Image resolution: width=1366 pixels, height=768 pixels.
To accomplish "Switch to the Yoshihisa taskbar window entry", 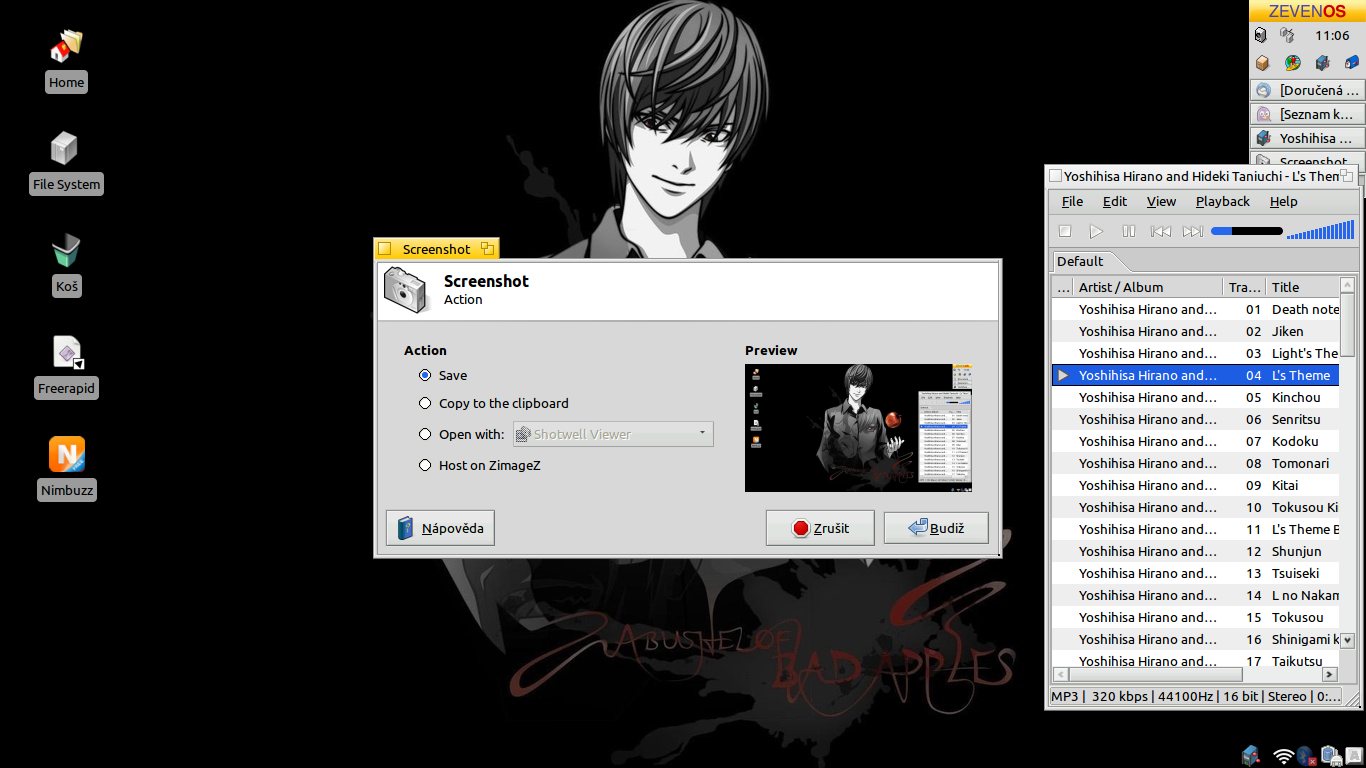I will (x=1306, y=138).
